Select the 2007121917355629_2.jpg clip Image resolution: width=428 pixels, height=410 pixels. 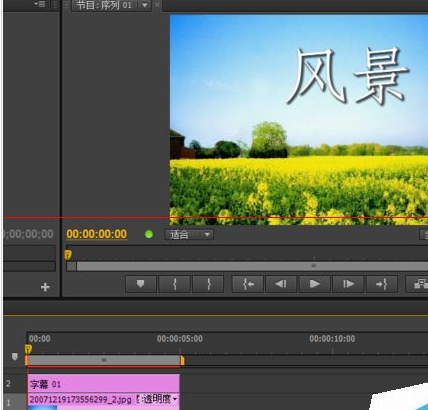[80, 399]
